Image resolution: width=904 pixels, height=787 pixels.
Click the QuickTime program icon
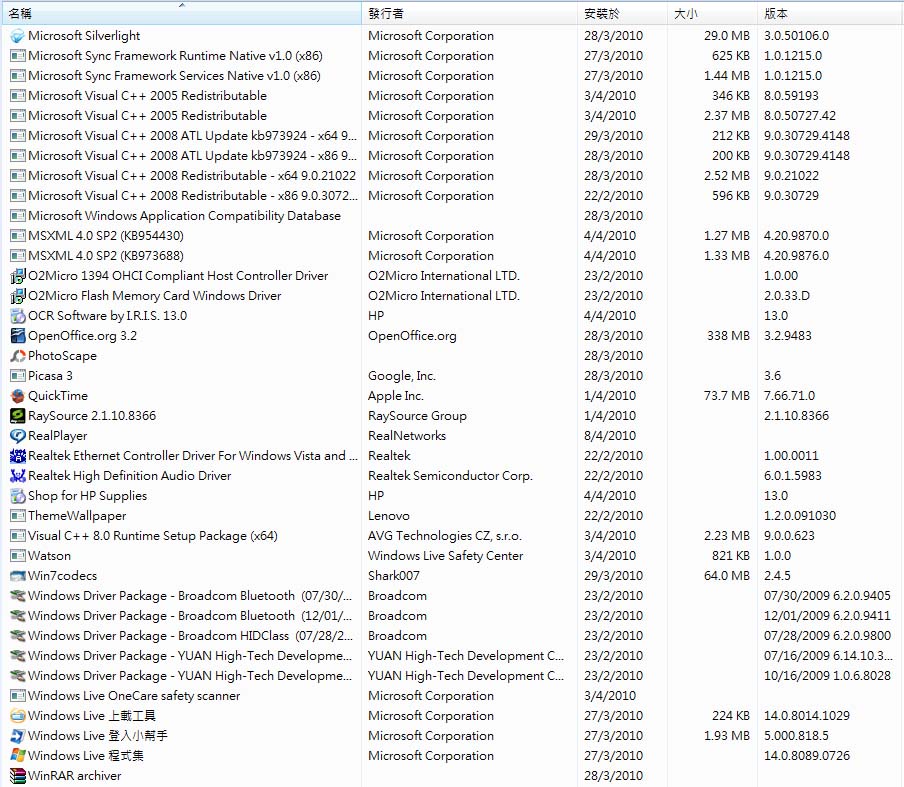coord(17,396)
